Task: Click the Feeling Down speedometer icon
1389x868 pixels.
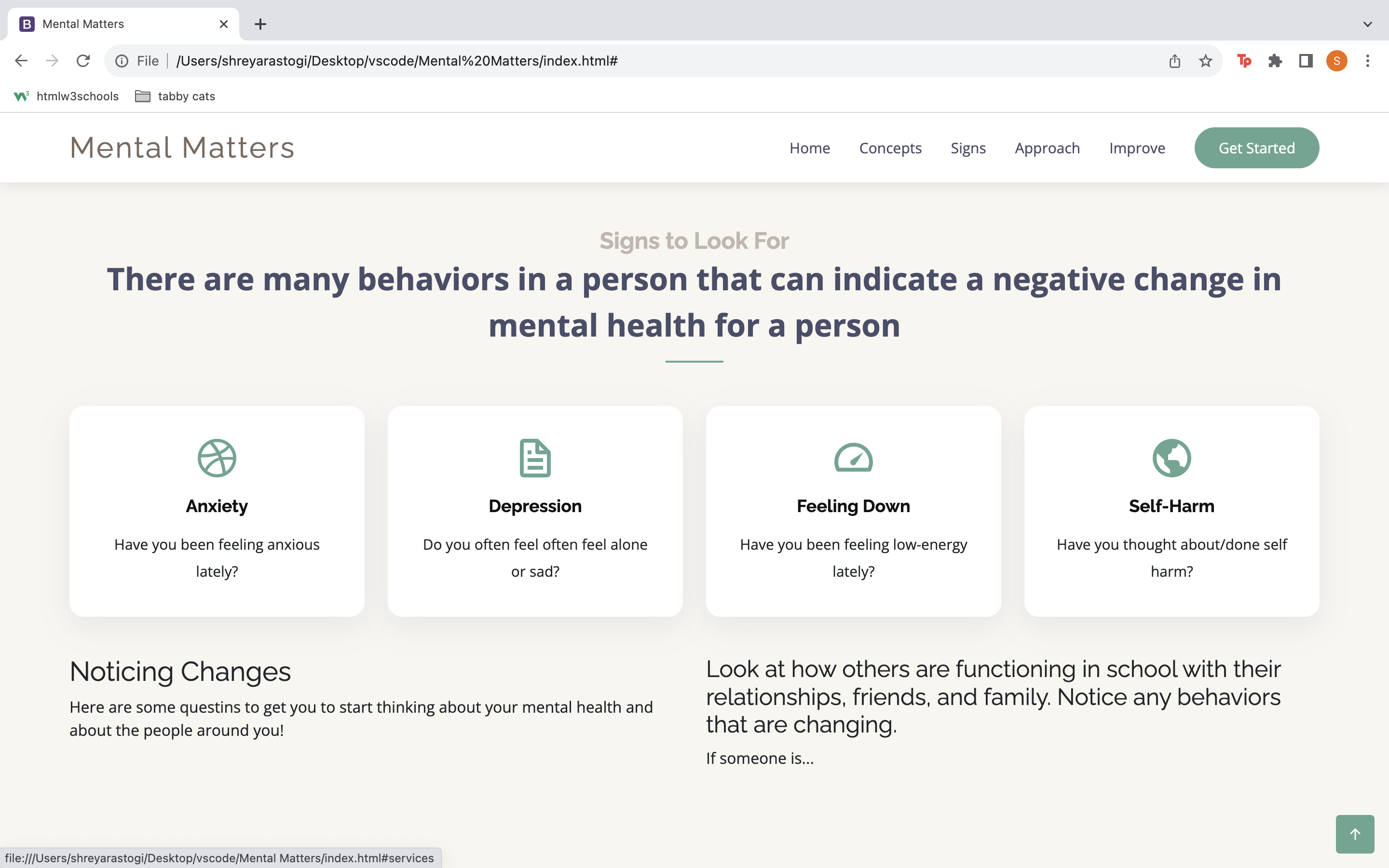Action: pos(853,458)
